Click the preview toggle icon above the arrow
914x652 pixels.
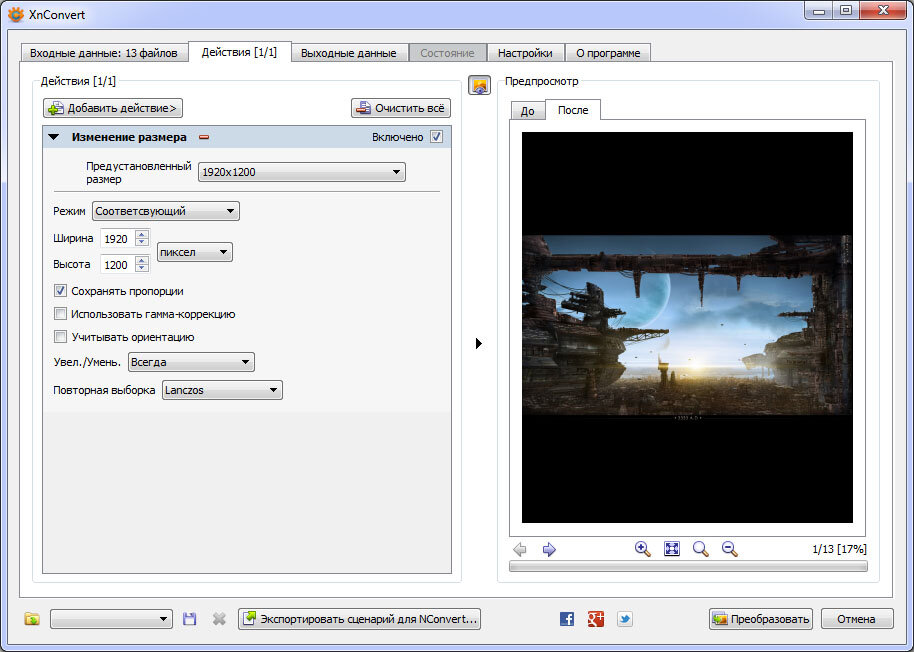(x=479, y=86)
